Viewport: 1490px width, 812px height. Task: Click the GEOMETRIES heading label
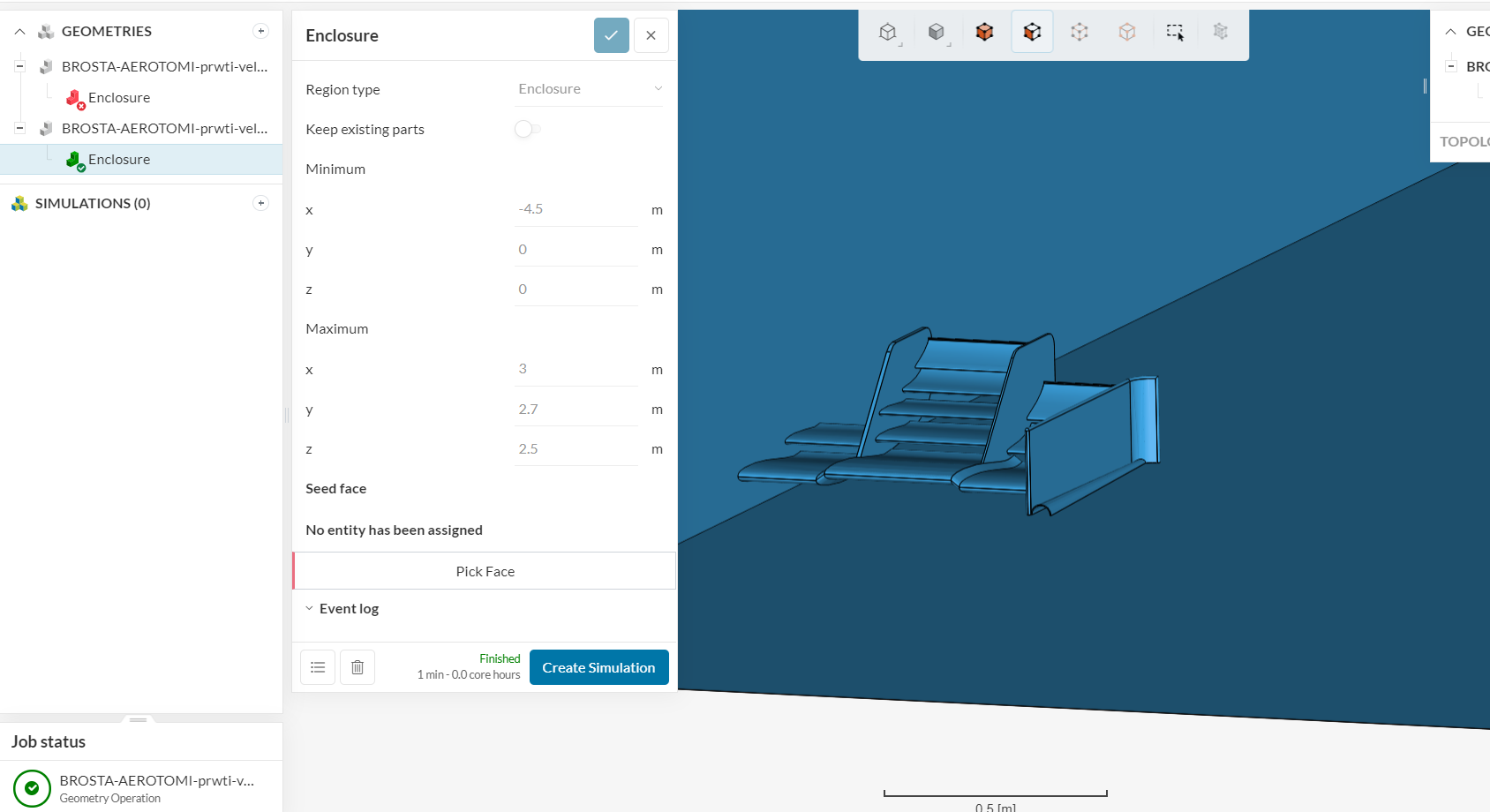click(x=107, y=32)
